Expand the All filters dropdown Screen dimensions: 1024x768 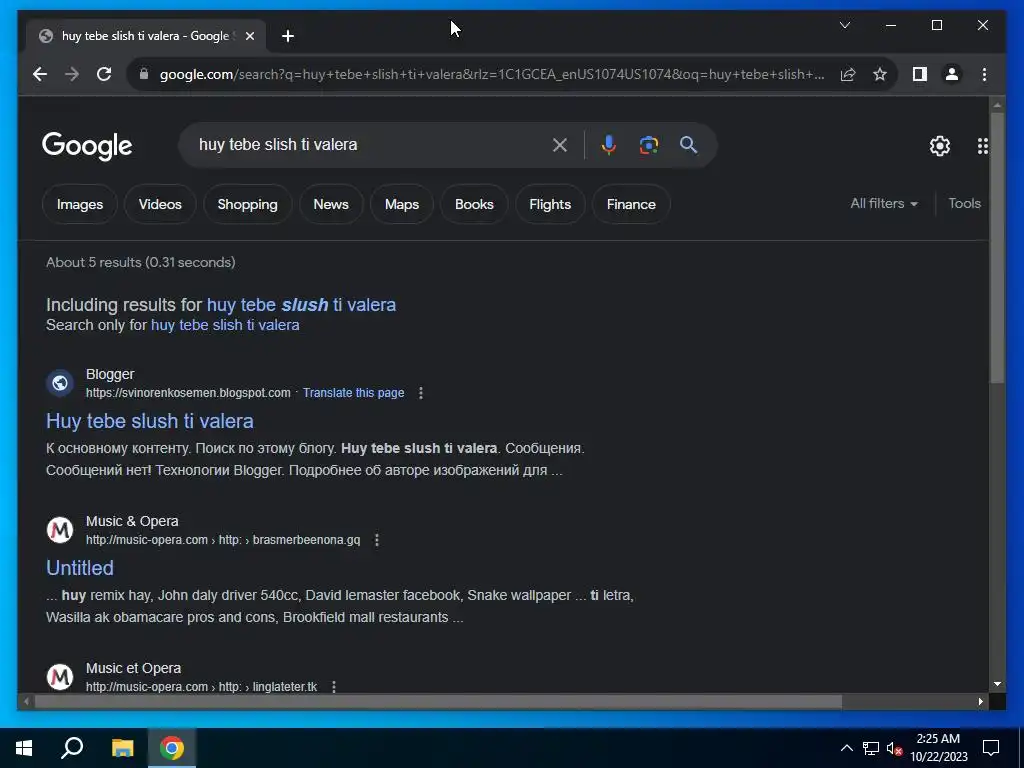click(x=884, y=204)
